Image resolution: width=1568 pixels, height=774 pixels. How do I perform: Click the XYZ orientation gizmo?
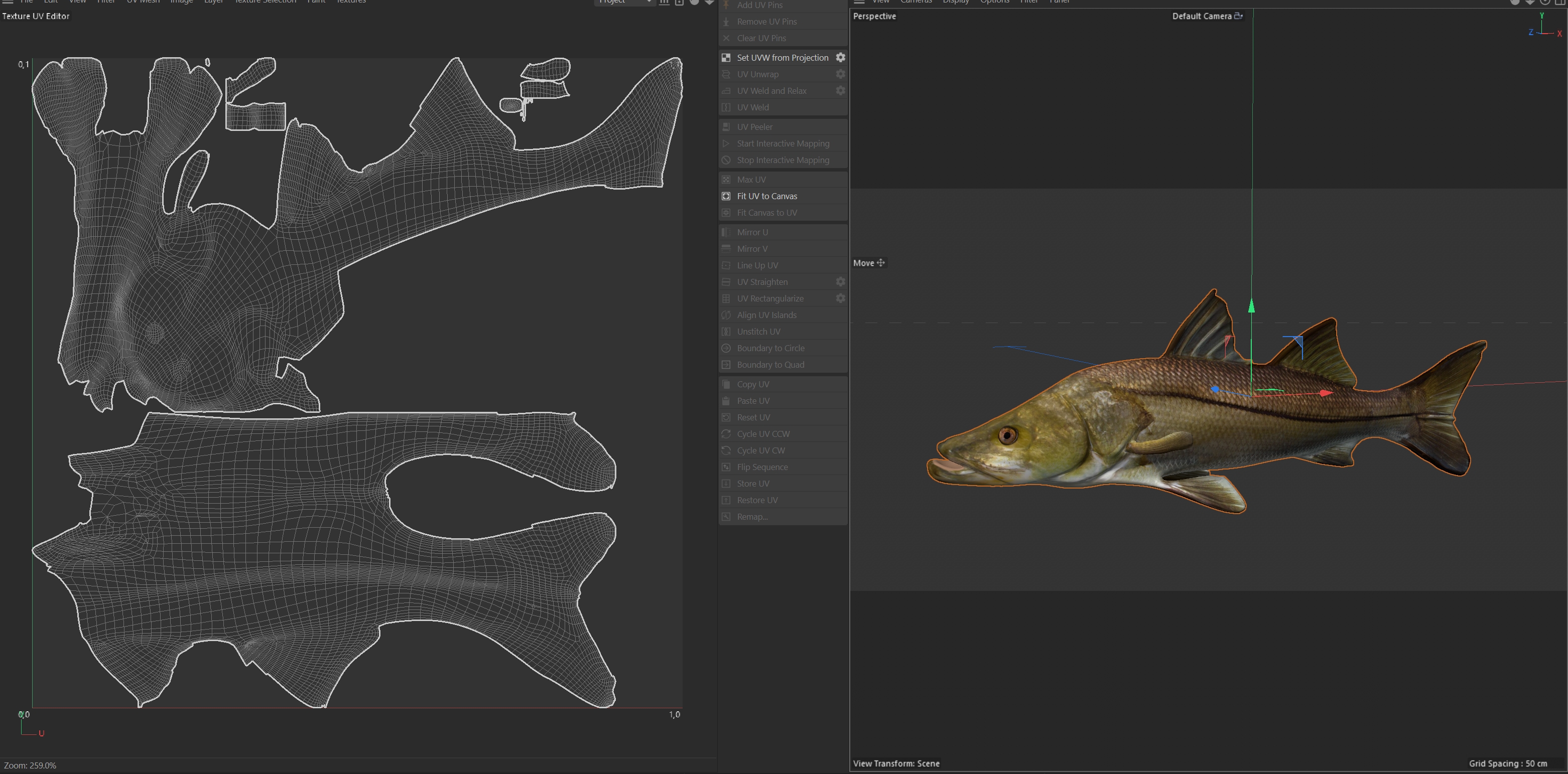(x=1543, y=28)
